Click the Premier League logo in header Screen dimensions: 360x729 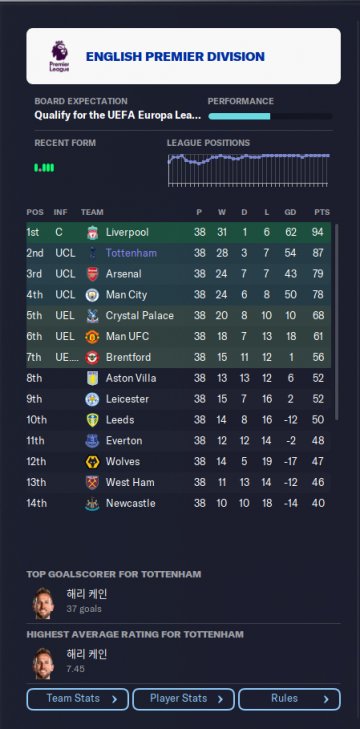[60, 56]
